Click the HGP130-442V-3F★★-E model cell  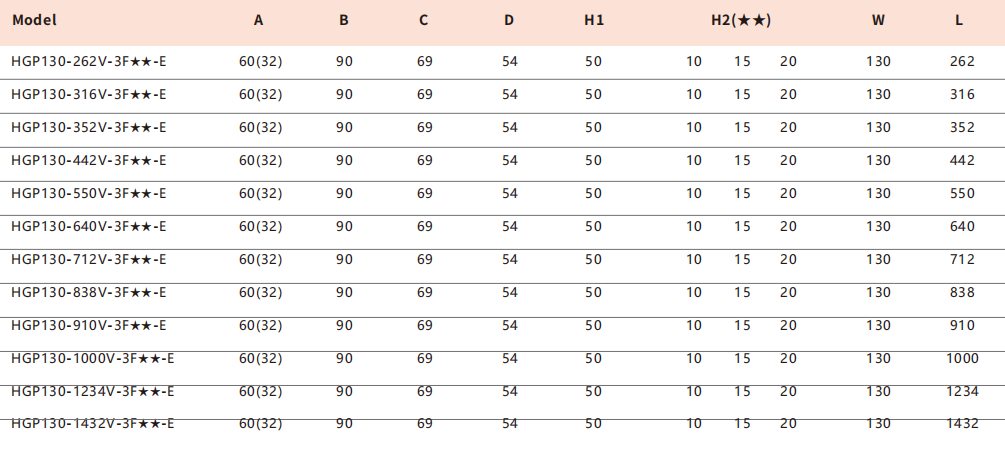click(x=89, y=161)
